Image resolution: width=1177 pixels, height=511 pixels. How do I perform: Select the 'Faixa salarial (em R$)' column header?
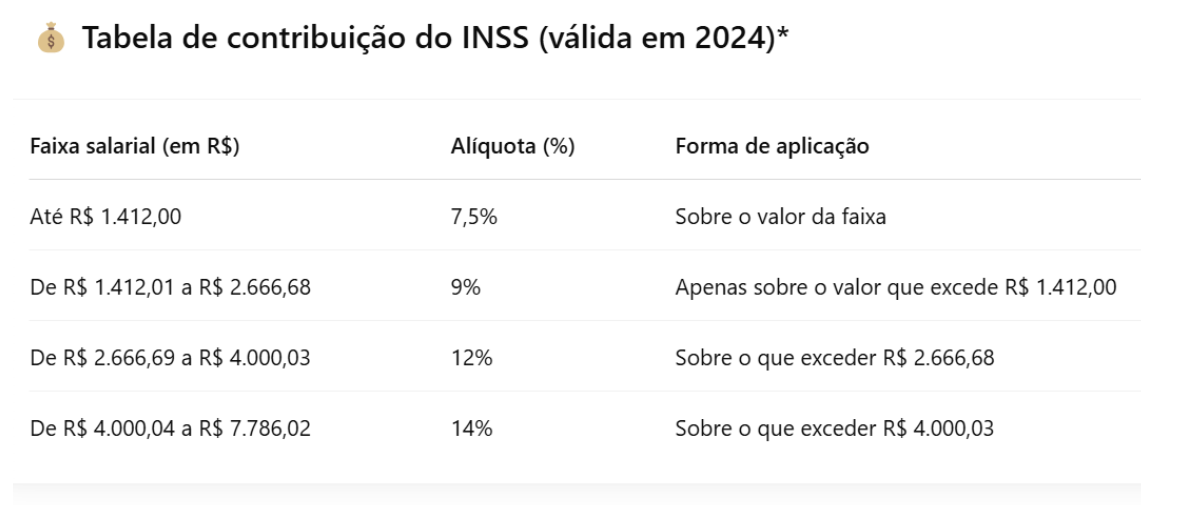[x=134, y=146]
